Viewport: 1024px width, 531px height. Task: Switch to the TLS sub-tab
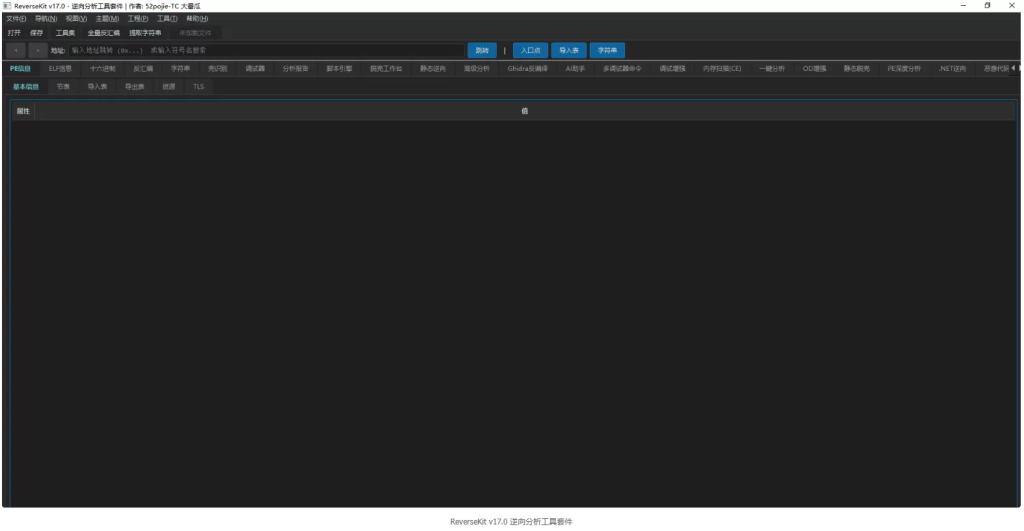[x=199, y=87]
